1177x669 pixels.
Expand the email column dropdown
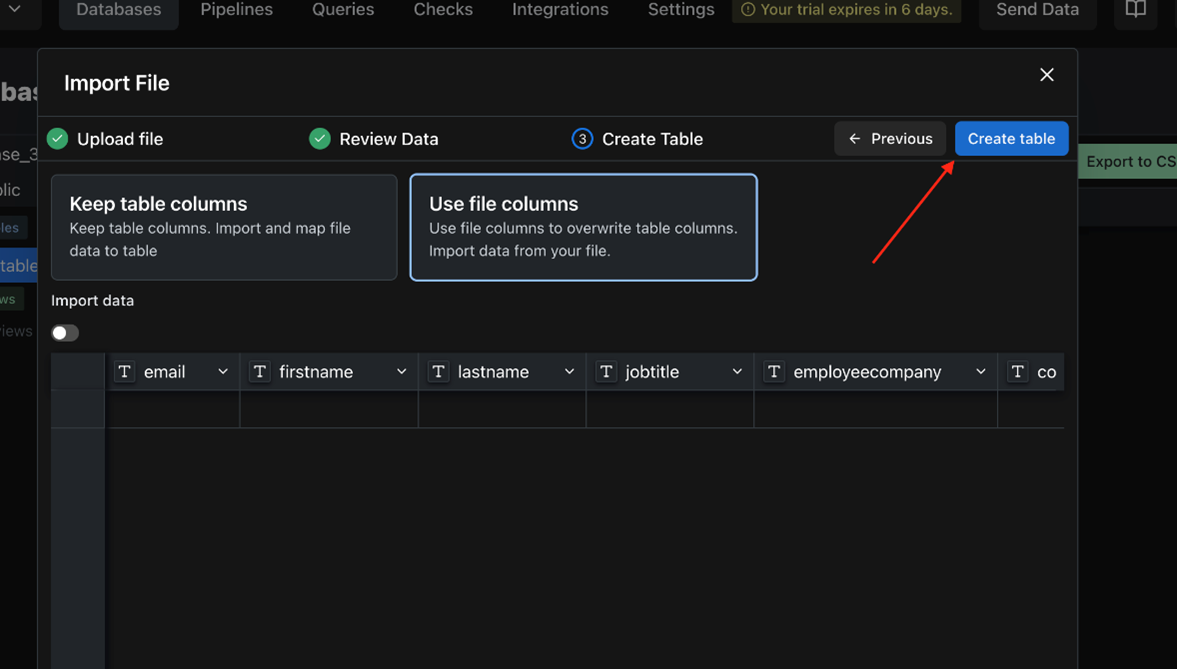click(x=223, y=372)
